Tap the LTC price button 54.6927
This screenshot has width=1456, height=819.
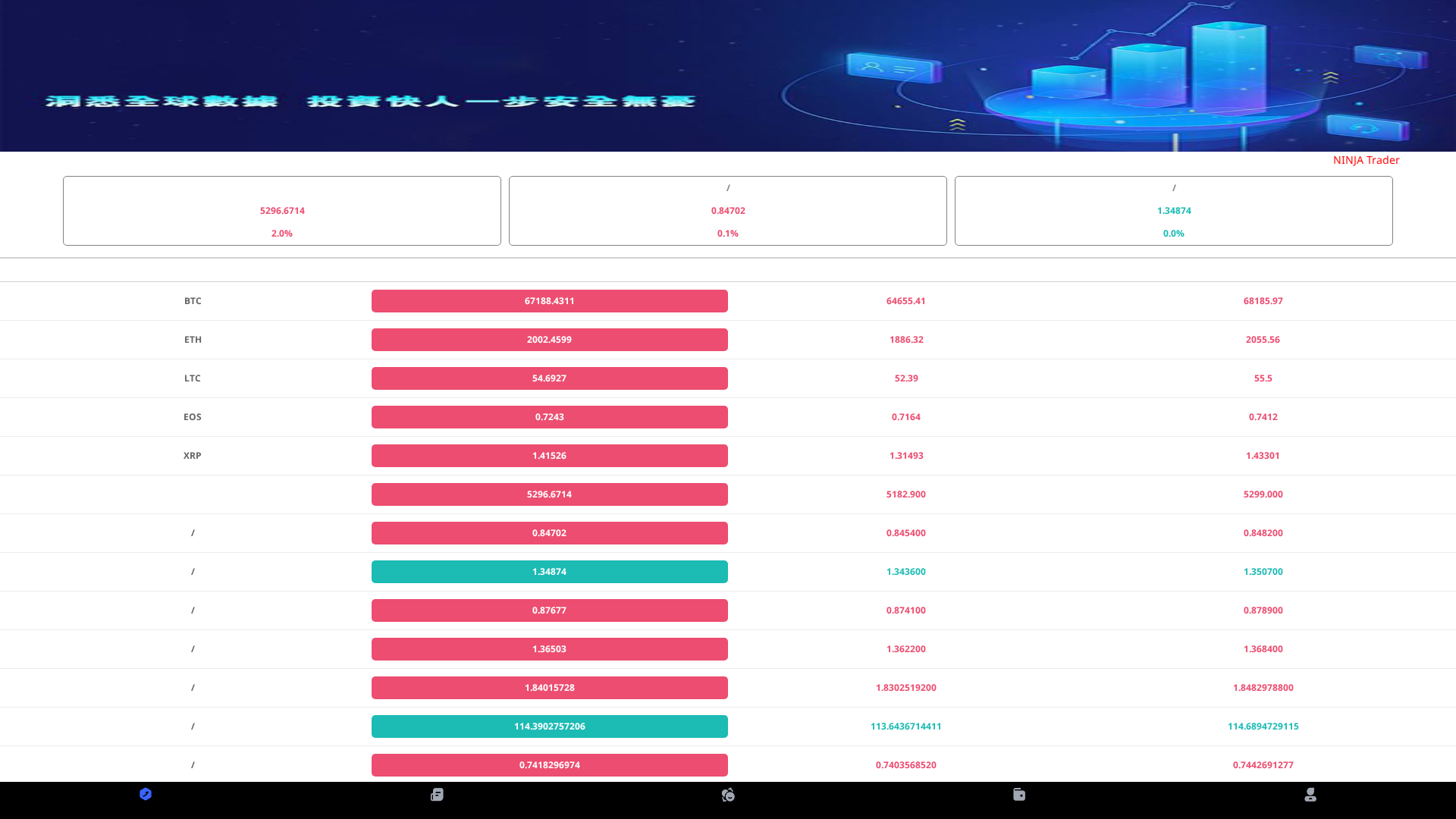549,378
